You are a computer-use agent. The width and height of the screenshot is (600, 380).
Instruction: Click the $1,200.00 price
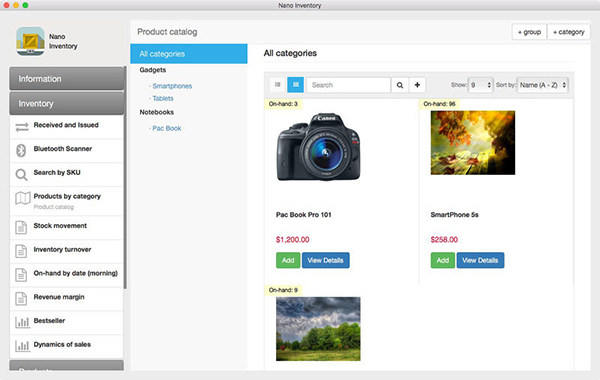(292, 240)
